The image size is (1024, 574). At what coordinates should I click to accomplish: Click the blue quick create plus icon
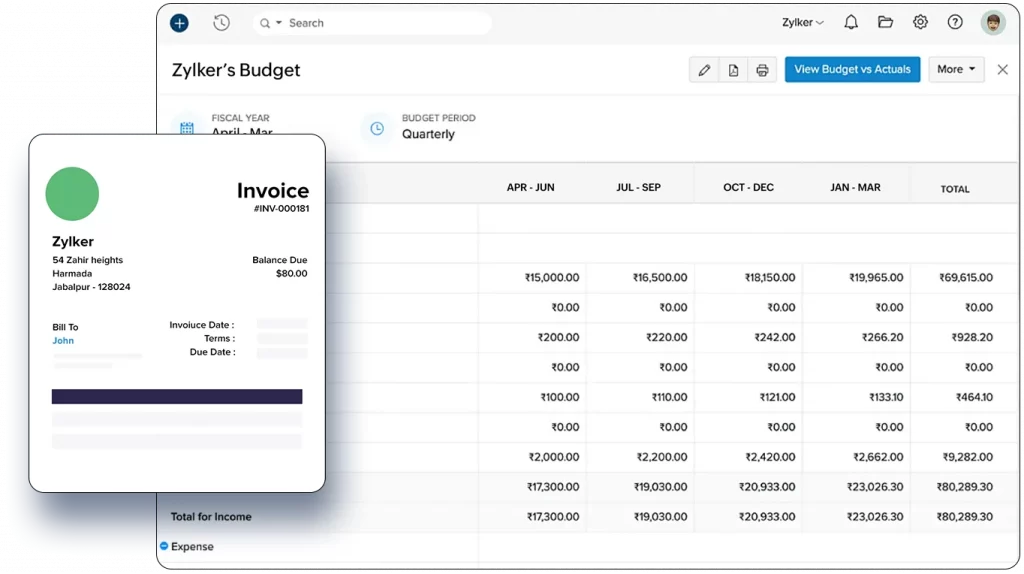[x=179, y=23]
